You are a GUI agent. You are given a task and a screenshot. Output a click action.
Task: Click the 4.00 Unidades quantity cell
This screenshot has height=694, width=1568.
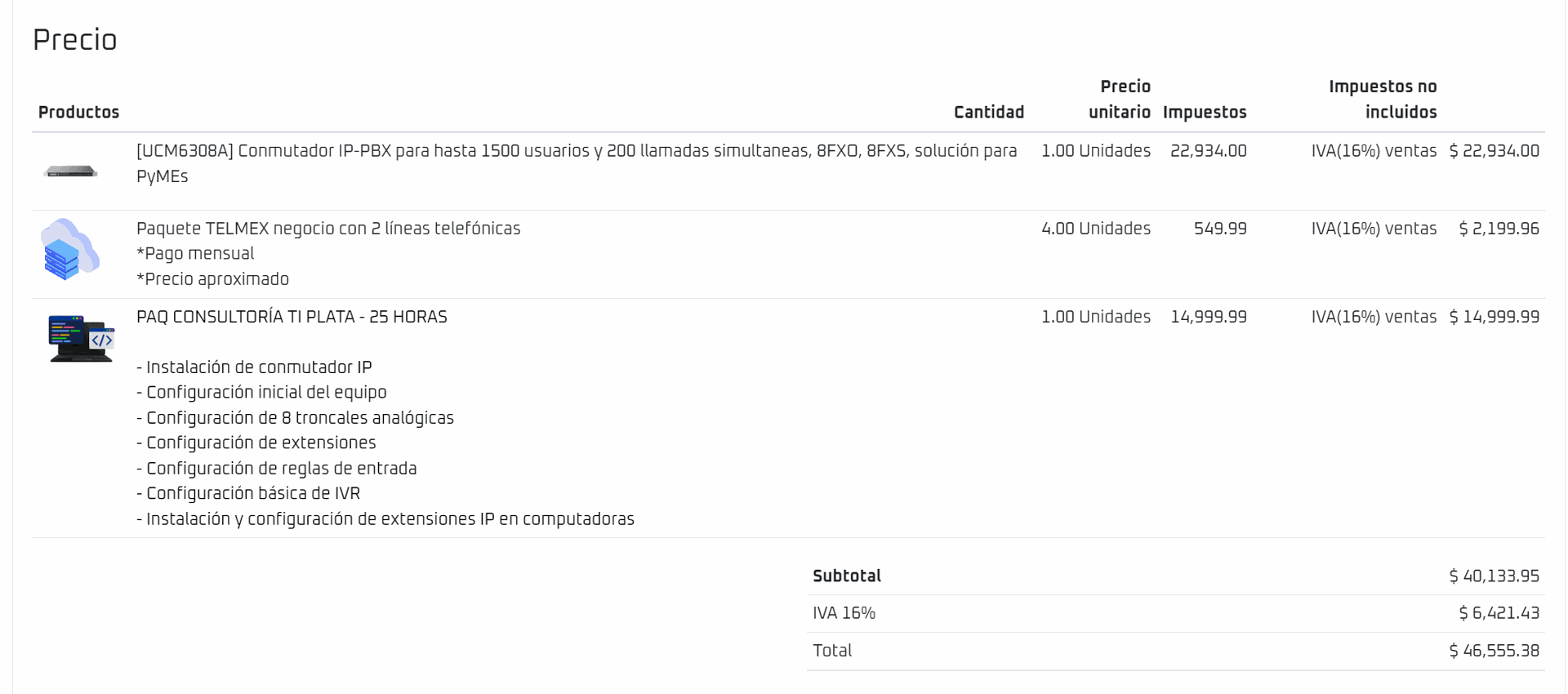tap(1095, 229)
